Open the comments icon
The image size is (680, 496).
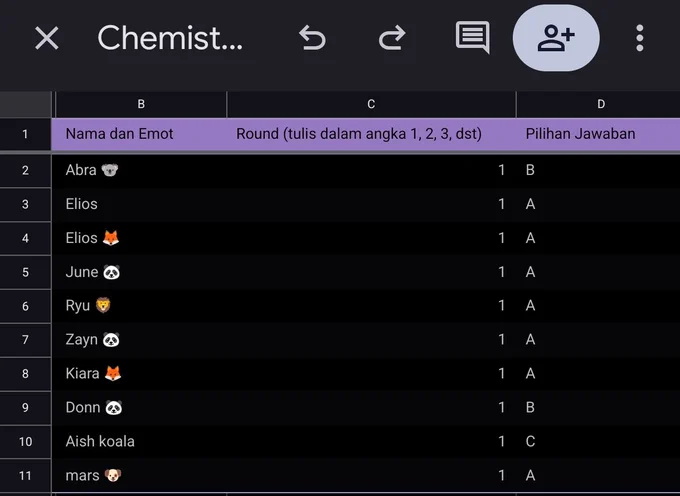pyautogui.click(x=473, y=37)
